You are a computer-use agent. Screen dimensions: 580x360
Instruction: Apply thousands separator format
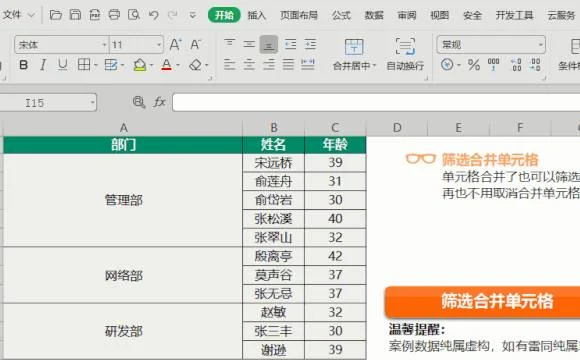coord(493,65)
